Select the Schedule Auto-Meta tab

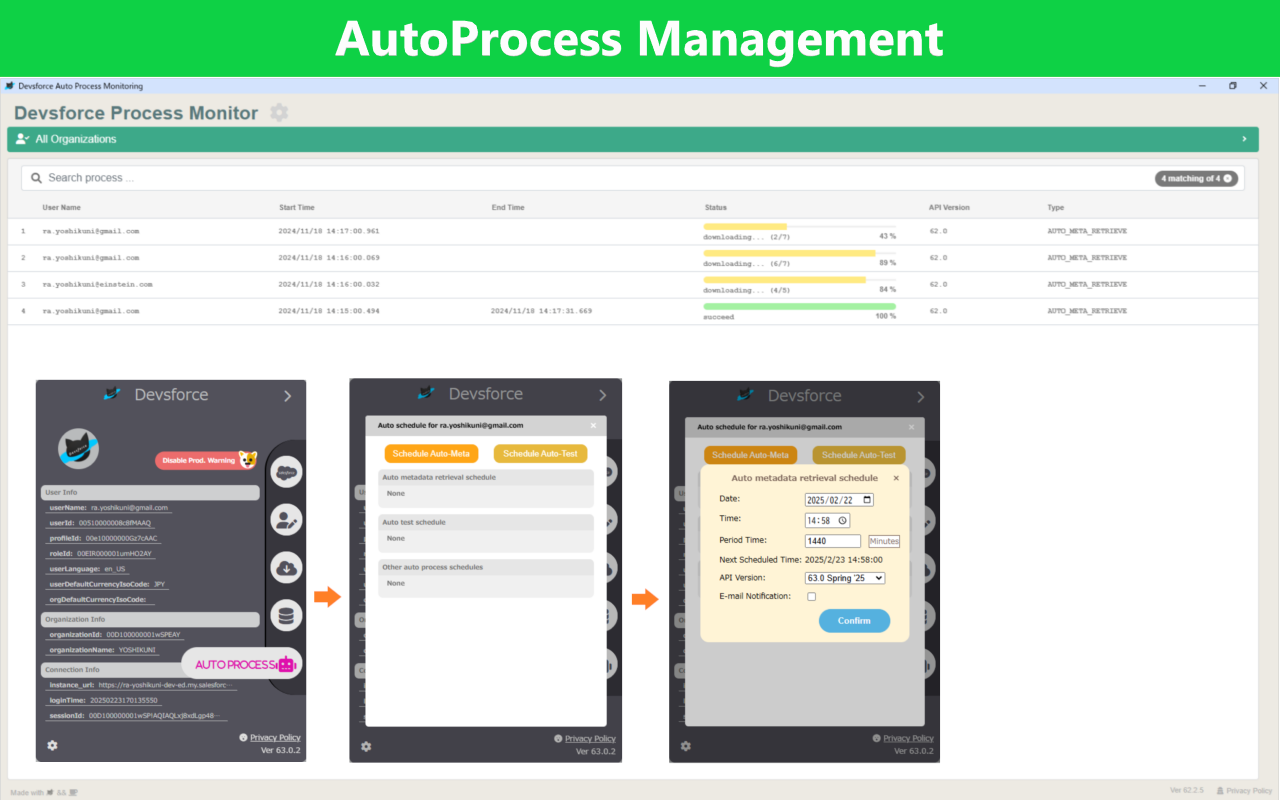click(x=431, y=454)
